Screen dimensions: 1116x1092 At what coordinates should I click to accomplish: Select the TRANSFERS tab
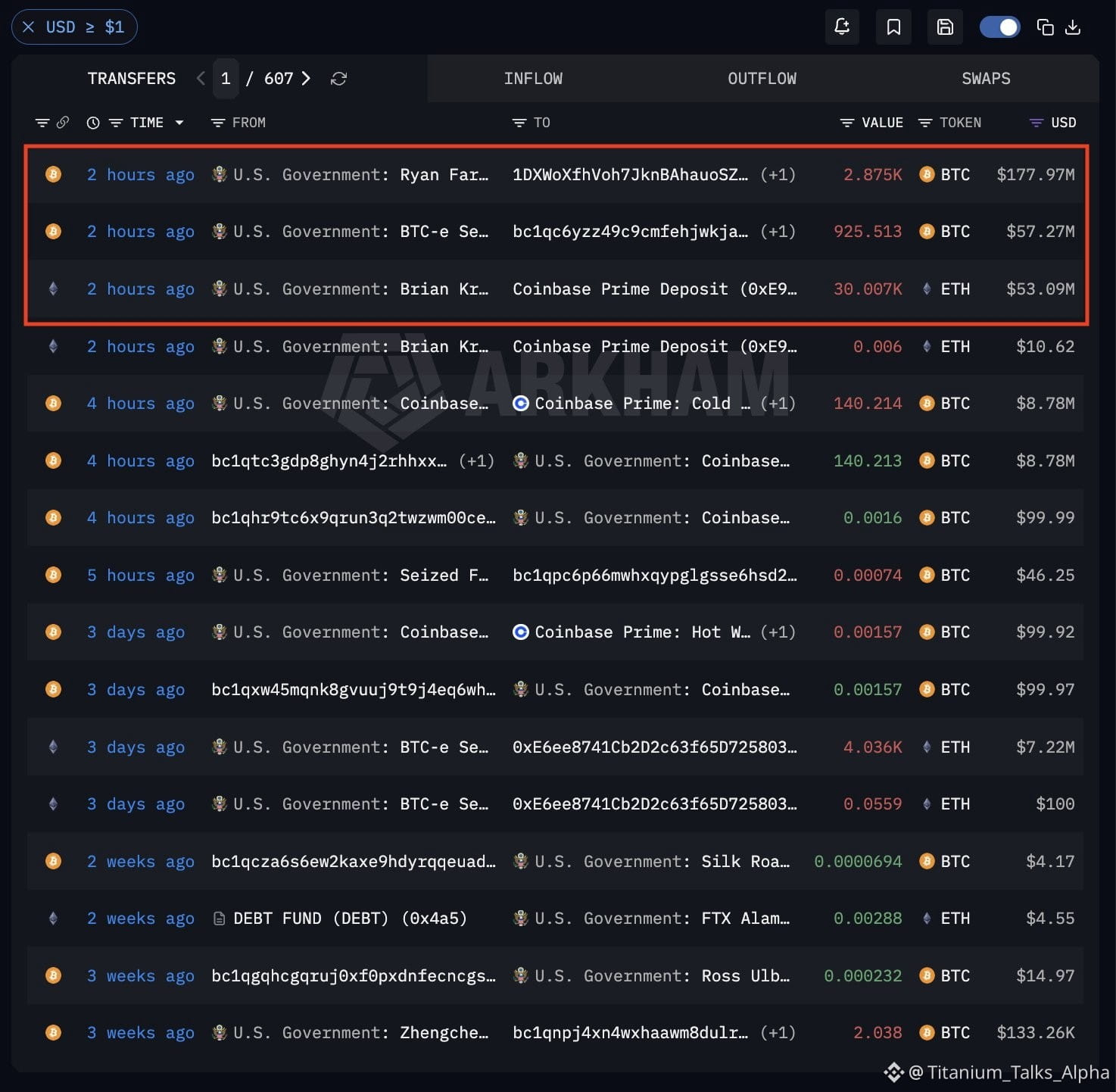pyautogui.click(x=132, y=78)
